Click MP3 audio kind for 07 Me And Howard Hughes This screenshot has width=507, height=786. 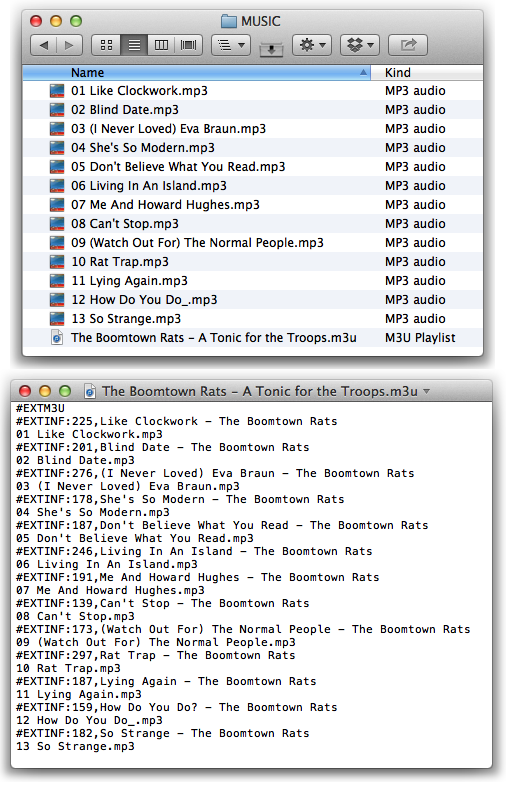coord(415,205)
